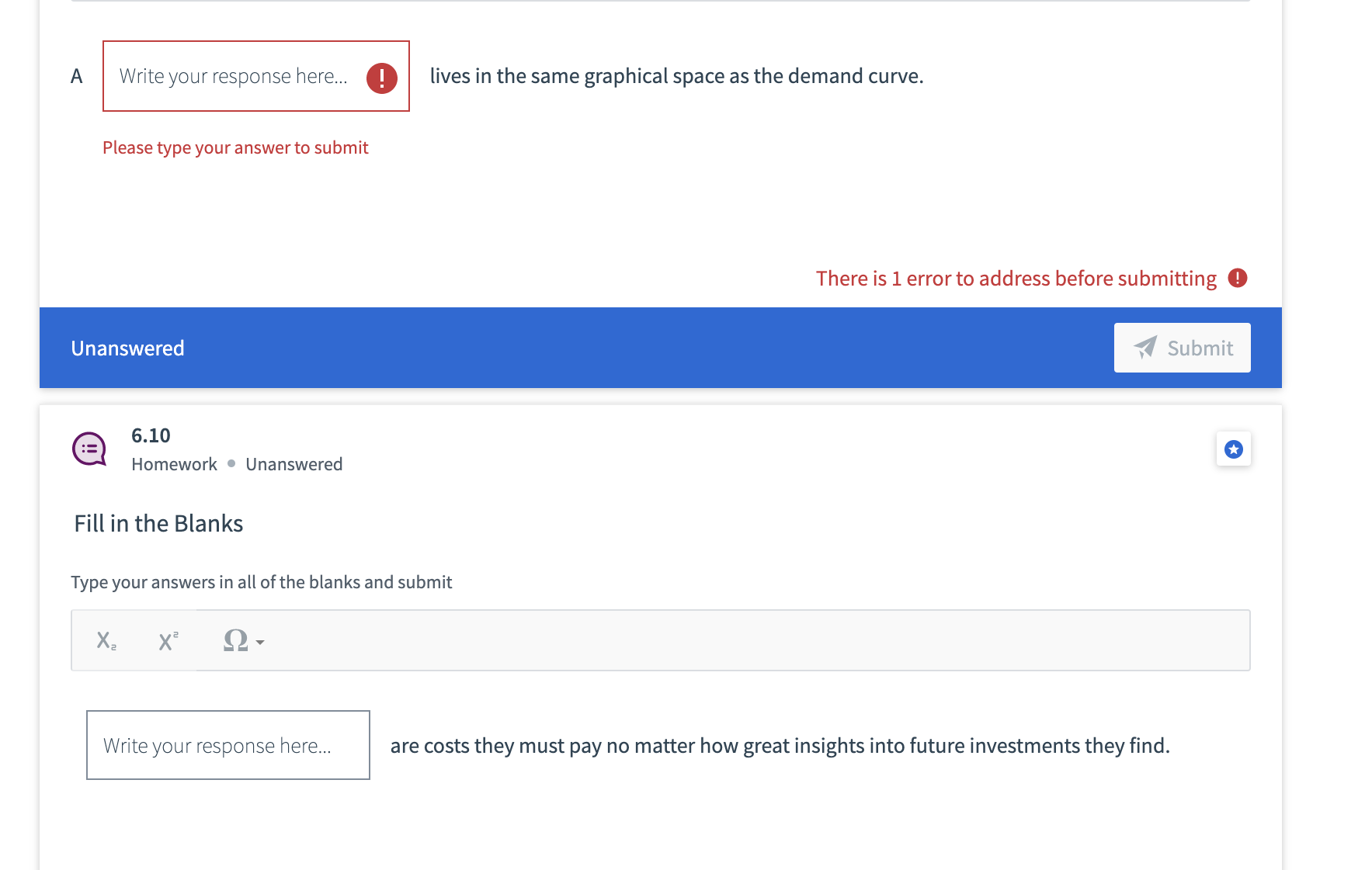Click the paper plane submit icon

pos(1144,348)
